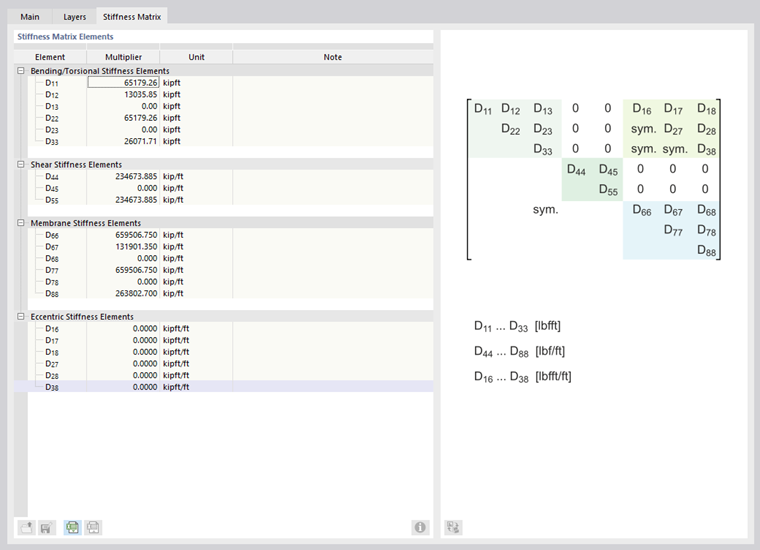Select the D38 row element
760x550 pixels.
point(52,387)
